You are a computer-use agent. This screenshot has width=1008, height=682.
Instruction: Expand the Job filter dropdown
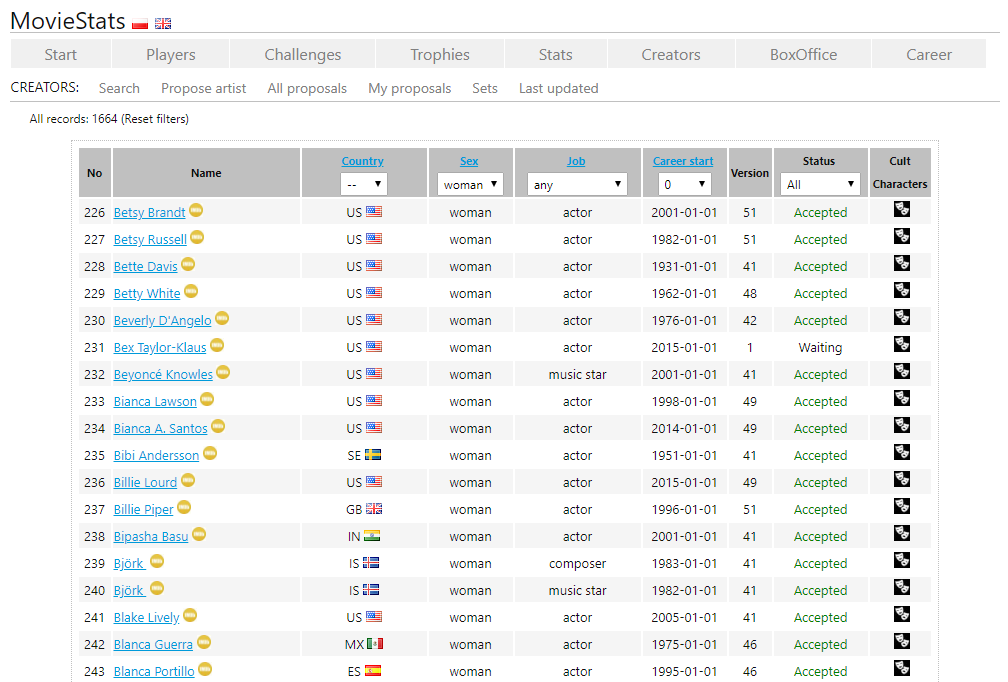(x=577, y=184)
